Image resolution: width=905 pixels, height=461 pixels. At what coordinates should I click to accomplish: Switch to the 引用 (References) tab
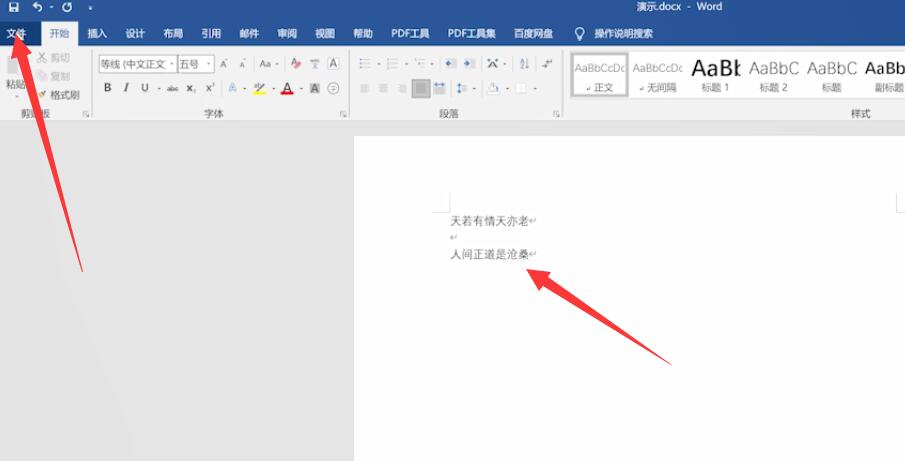[x=211, y=33]
